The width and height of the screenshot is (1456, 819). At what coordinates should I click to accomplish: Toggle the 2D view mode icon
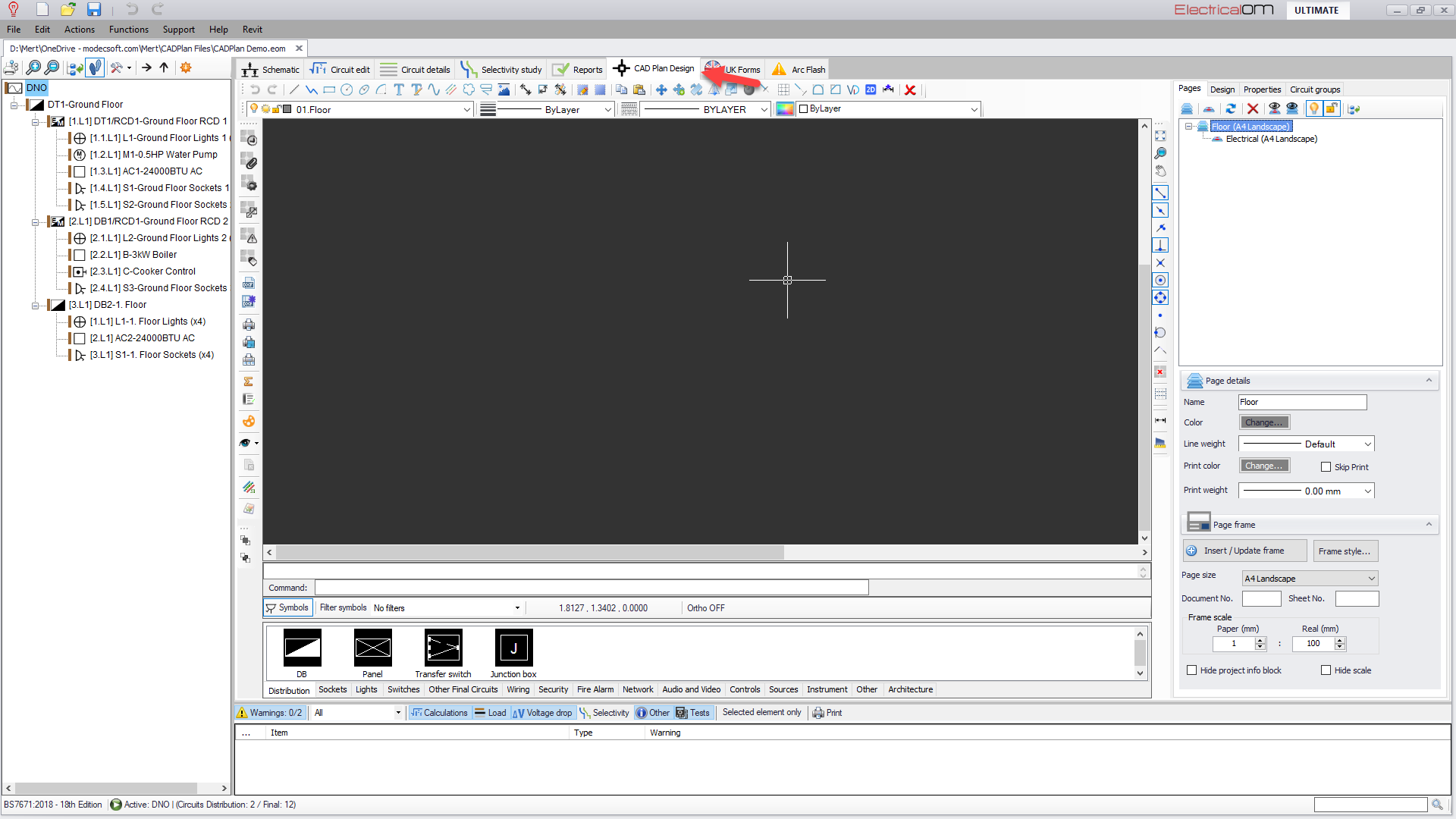[x=871, y=89]
